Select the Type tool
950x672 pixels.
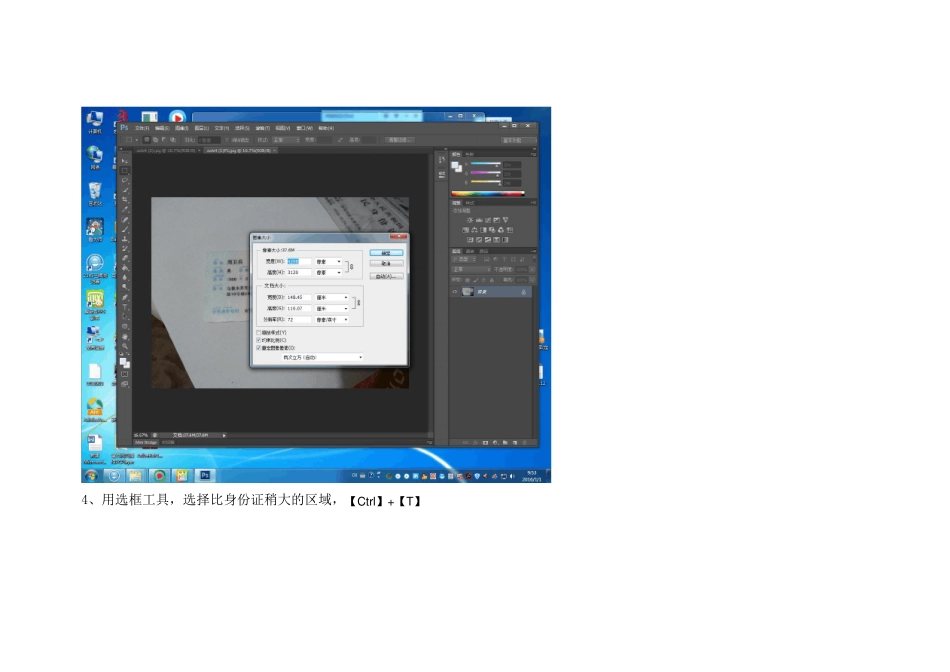(125, 307)
